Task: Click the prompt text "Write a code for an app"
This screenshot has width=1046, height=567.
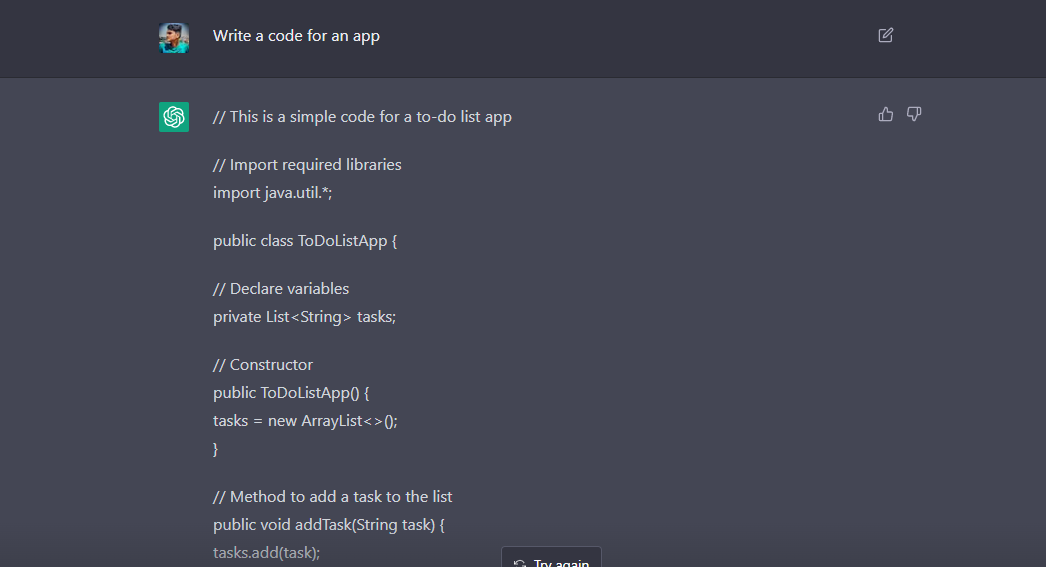Action: pos(296,36)
